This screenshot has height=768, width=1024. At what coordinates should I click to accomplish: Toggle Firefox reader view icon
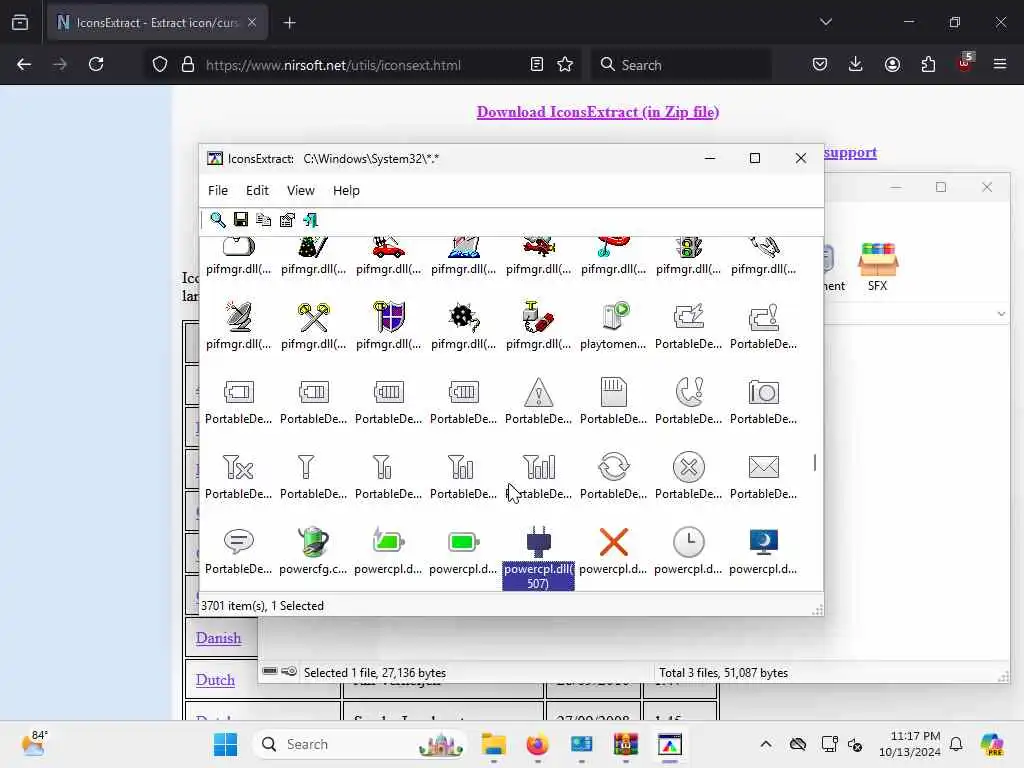(537, 65)
